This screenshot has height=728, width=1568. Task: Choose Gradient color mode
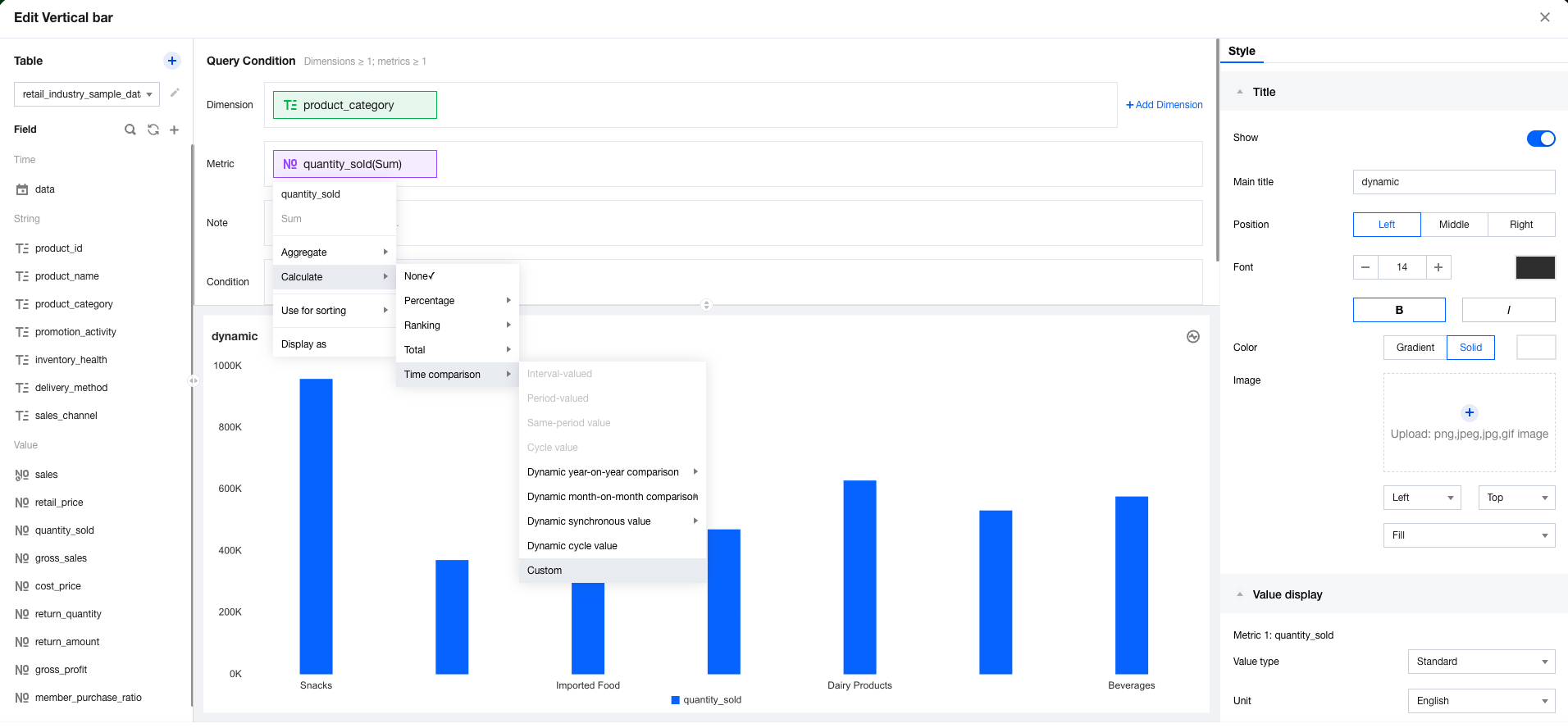coord(1415,348)
